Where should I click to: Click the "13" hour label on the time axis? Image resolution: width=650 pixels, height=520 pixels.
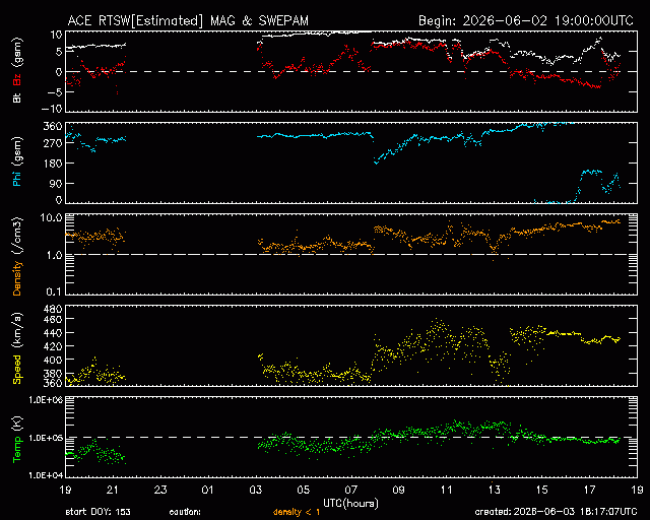[x=494, y=490]
